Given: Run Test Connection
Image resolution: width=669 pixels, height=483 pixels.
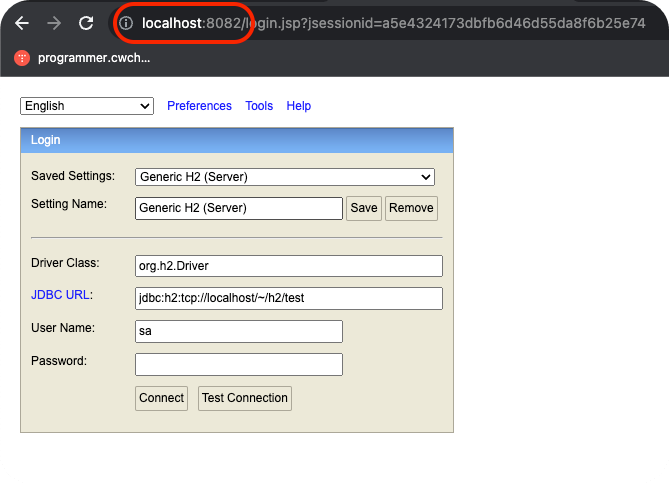Looking at the screenshot, I should [x=245, y=398].
